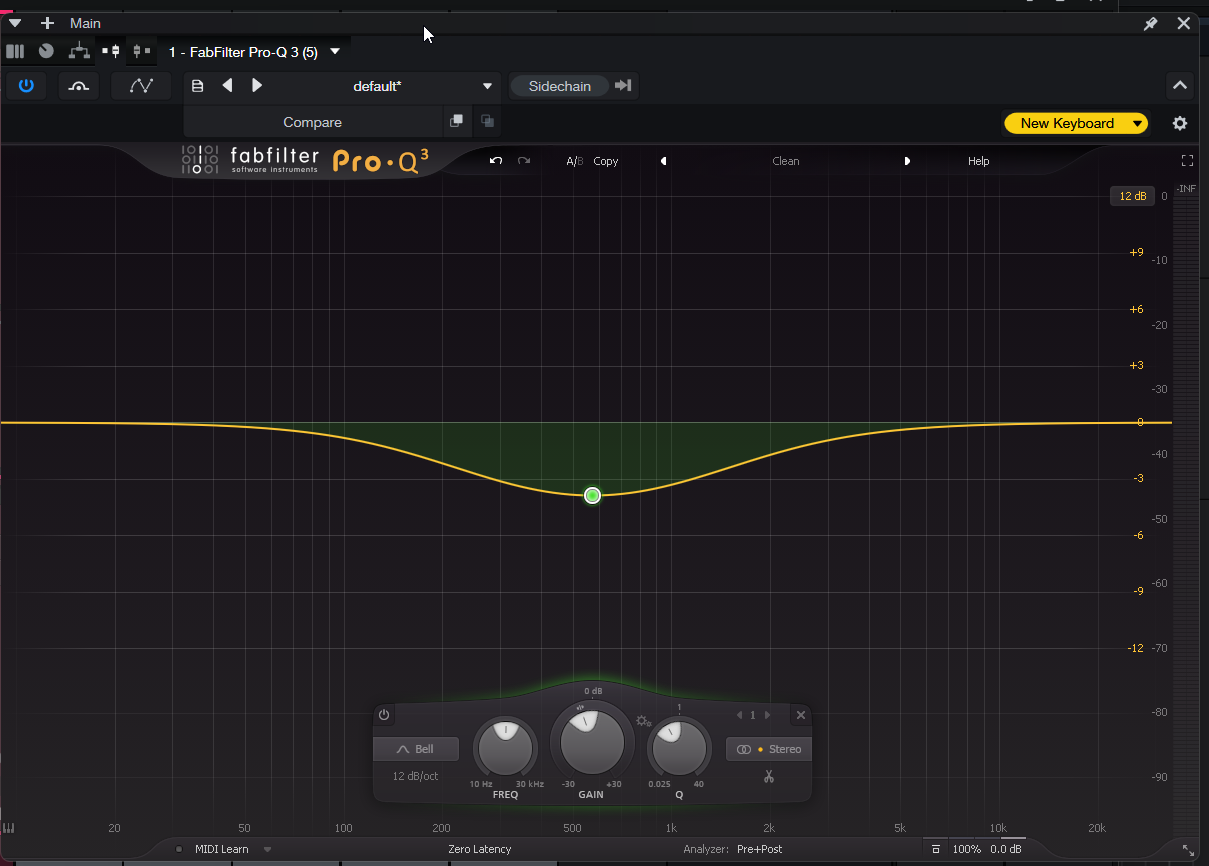Click Copy next to A/B

[606, 161]
